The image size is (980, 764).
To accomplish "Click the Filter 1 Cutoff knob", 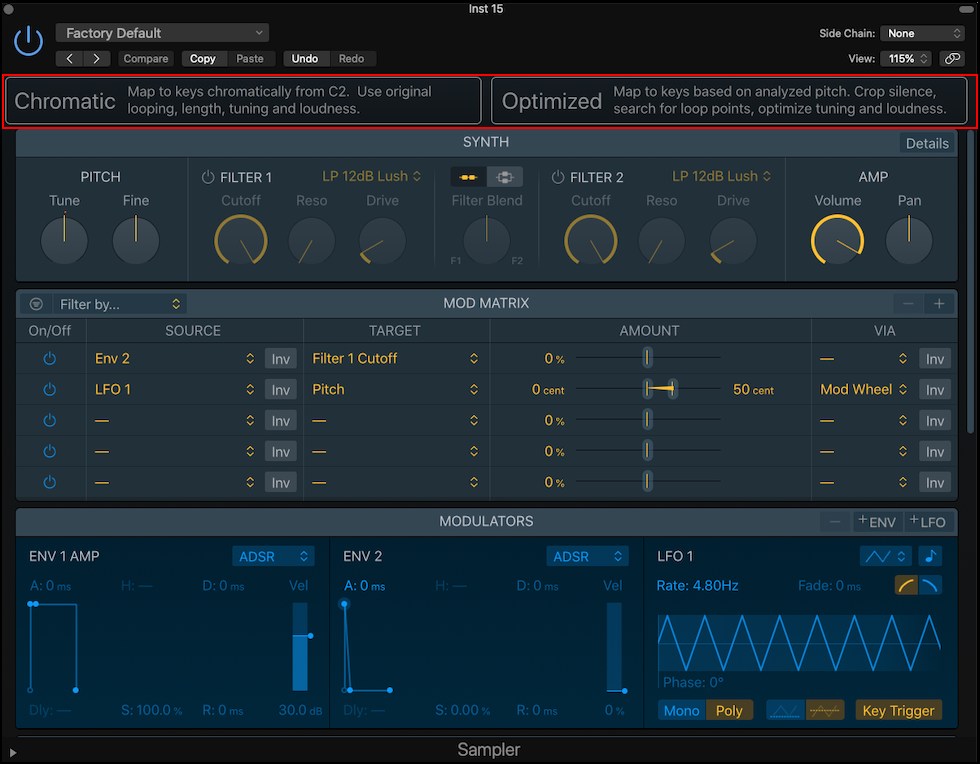I will tap(241, 241).
